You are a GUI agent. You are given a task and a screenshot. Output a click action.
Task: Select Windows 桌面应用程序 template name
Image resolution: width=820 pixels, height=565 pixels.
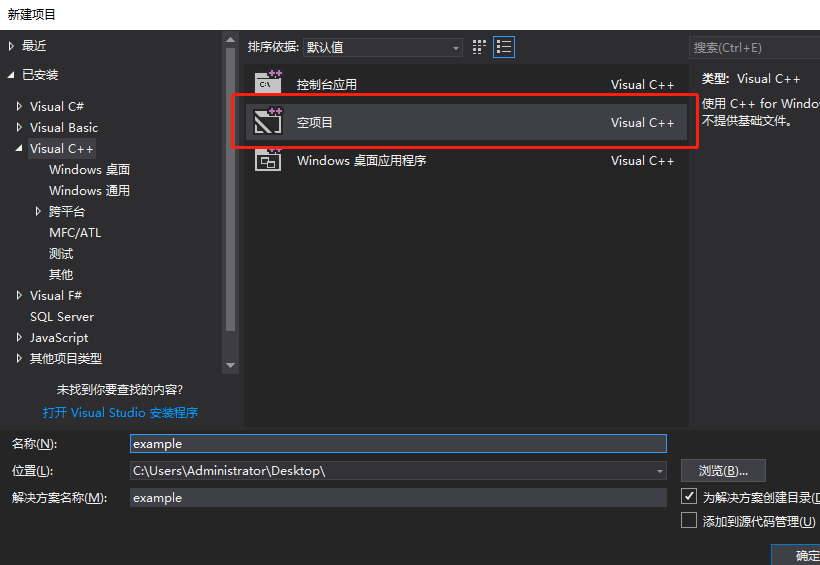pyautogui.click(x=361, y=161)
